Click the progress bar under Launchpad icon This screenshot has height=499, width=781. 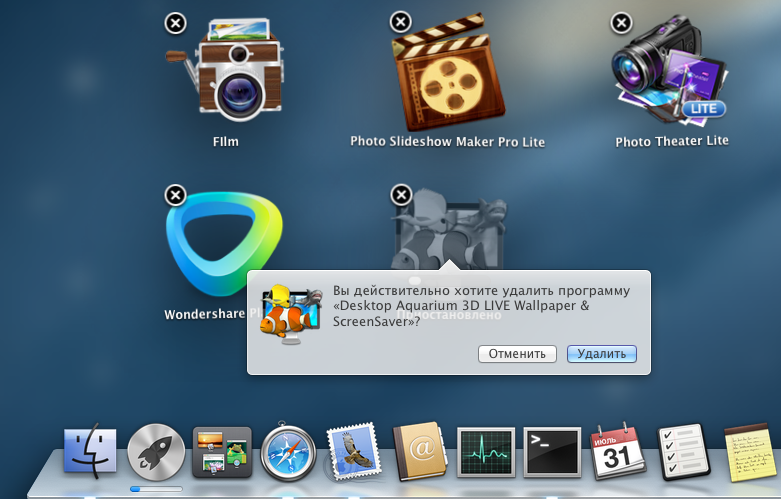pos(156,489)
